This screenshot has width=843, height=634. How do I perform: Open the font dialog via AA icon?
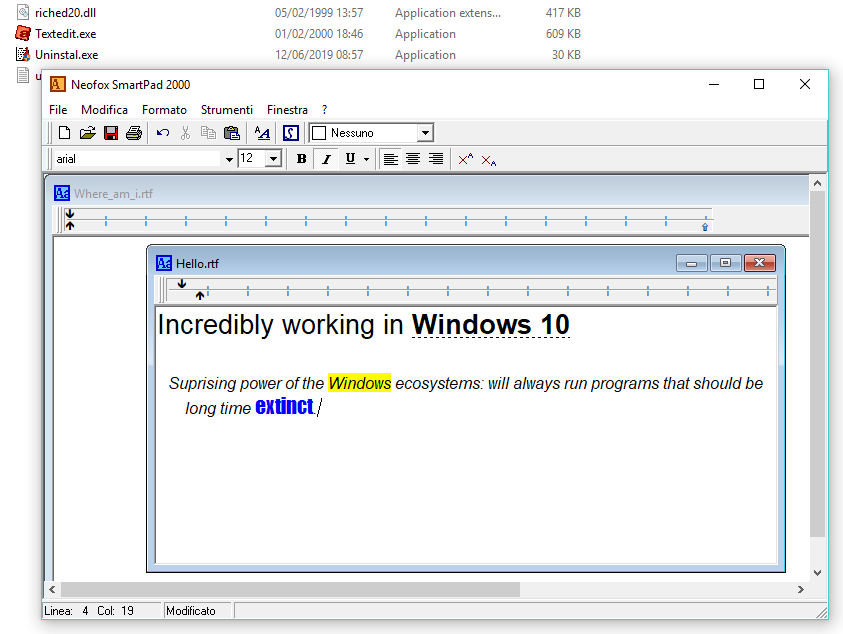(x=262, y=133)
